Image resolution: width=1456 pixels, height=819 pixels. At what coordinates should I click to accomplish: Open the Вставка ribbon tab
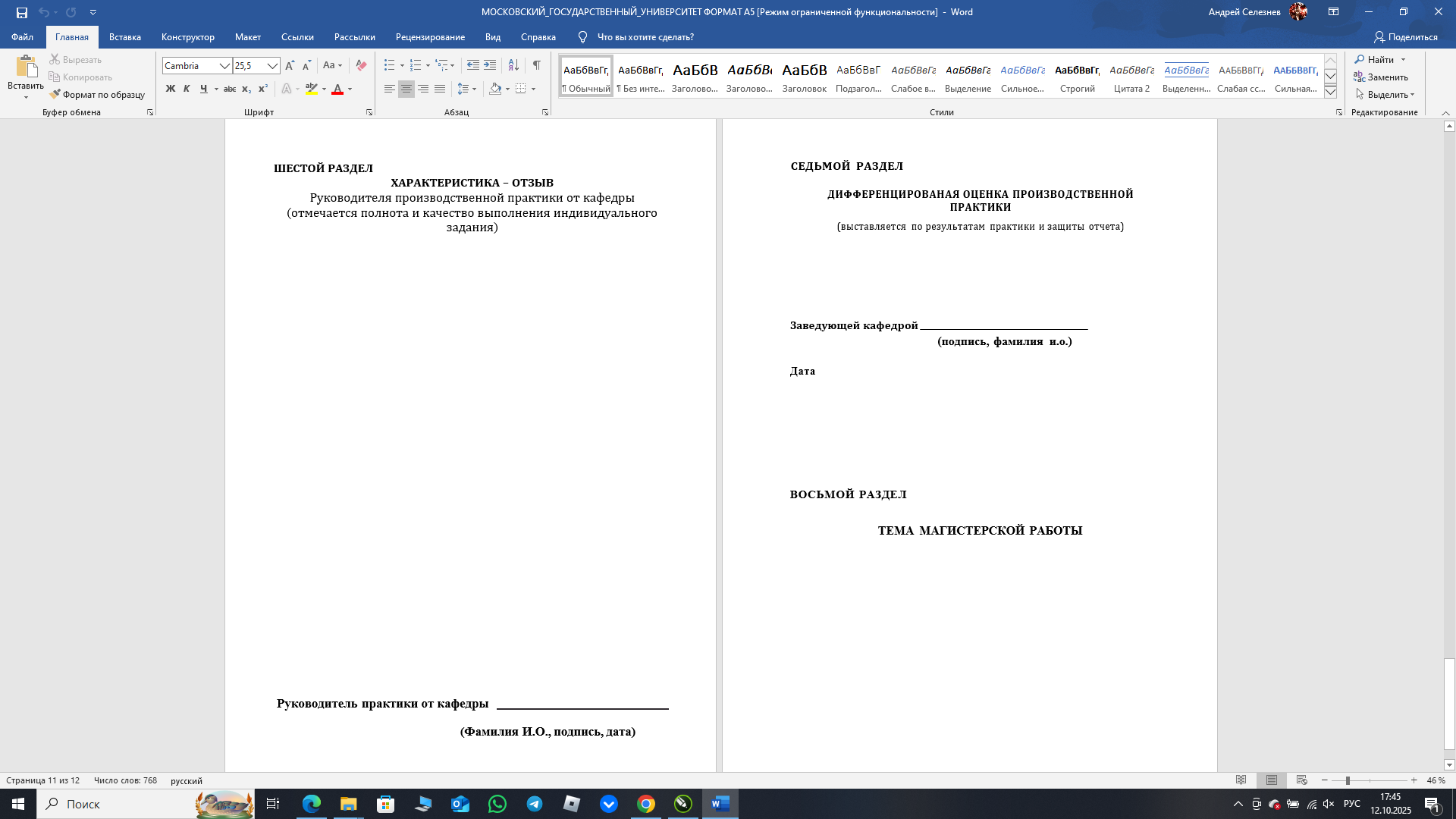pos(125,37)
